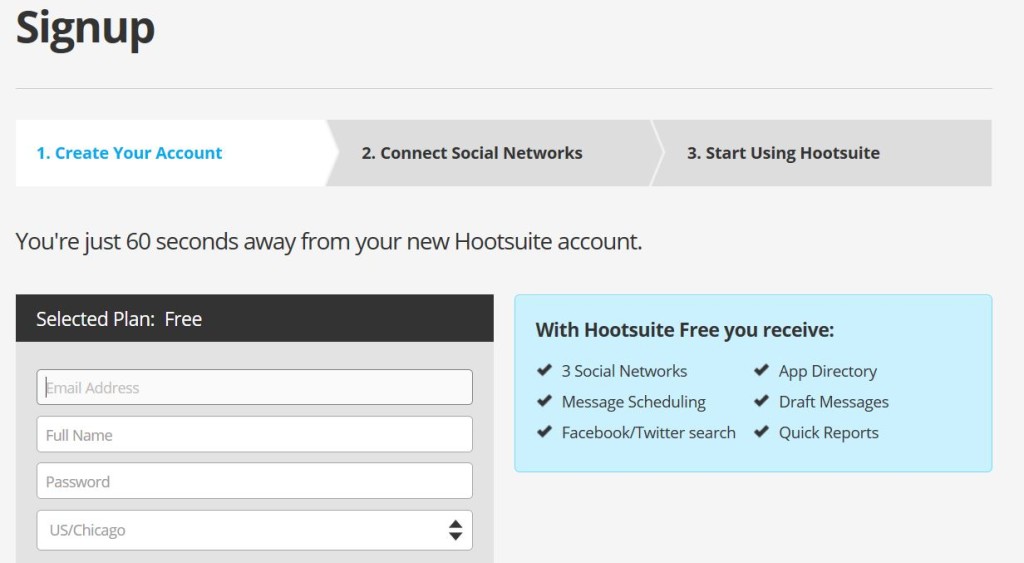Go to the Connect Social Networks step
This screenshot has height=563, width=1024.
pyautogui.click(x=472, y=153)
